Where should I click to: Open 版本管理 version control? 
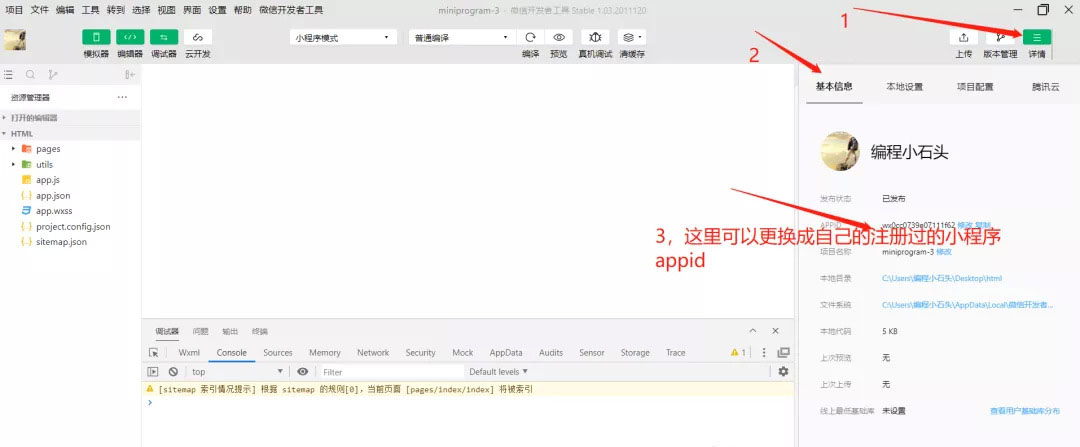pos(1000,37)
